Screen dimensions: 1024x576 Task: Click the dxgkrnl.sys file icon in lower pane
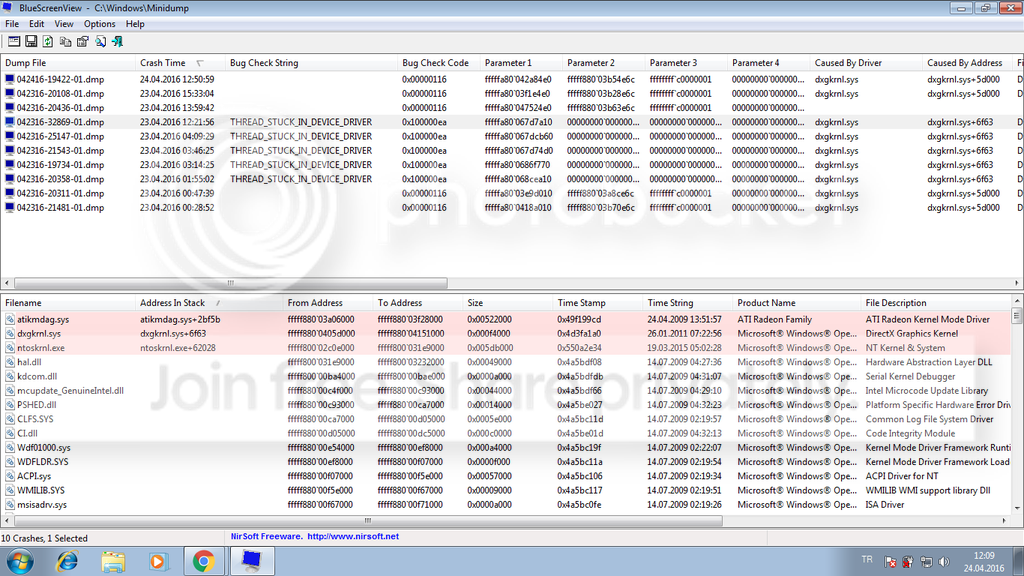[x=10, y=334]
